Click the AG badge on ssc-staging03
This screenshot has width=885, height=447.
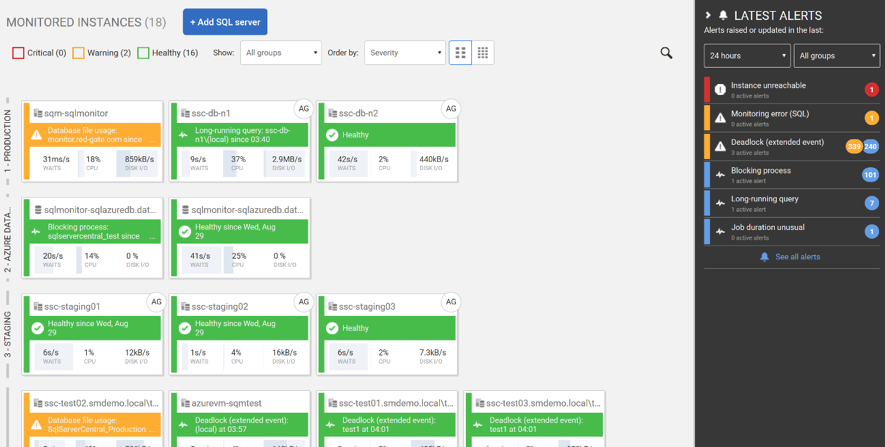point(451,302)
